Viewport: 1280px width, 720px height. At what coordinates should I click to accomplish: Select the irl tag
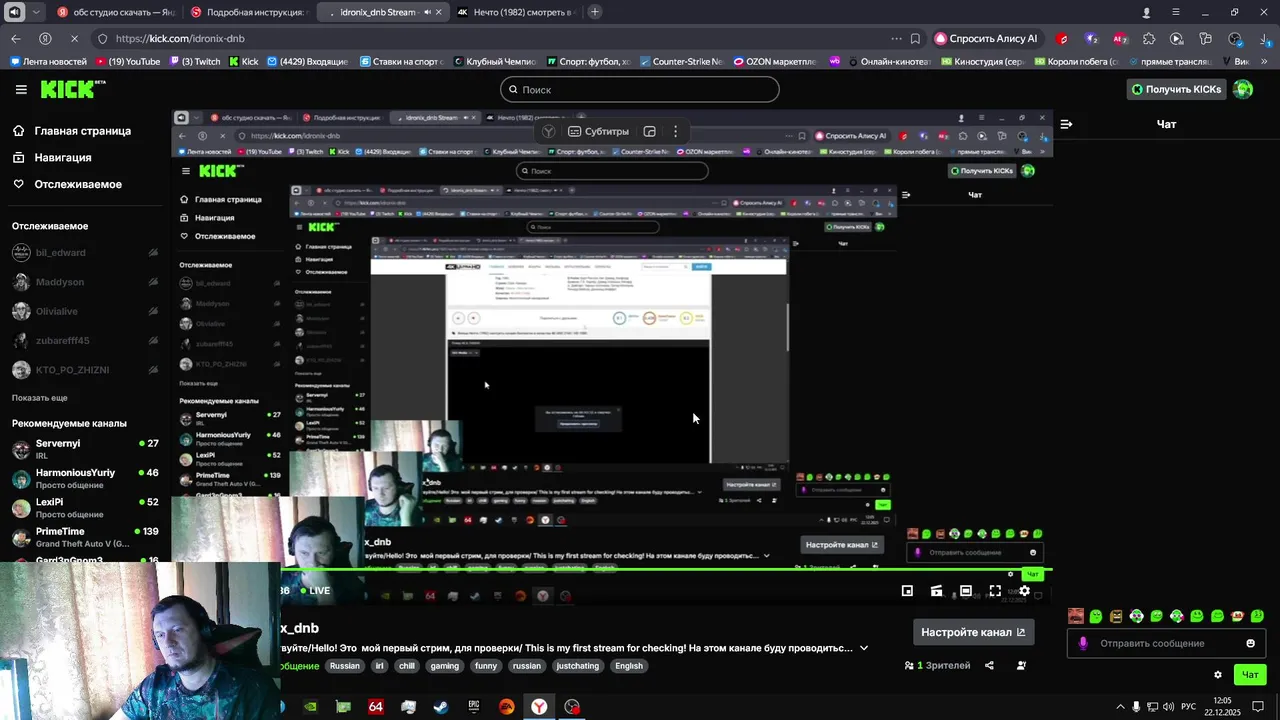[x=379, y=666]
